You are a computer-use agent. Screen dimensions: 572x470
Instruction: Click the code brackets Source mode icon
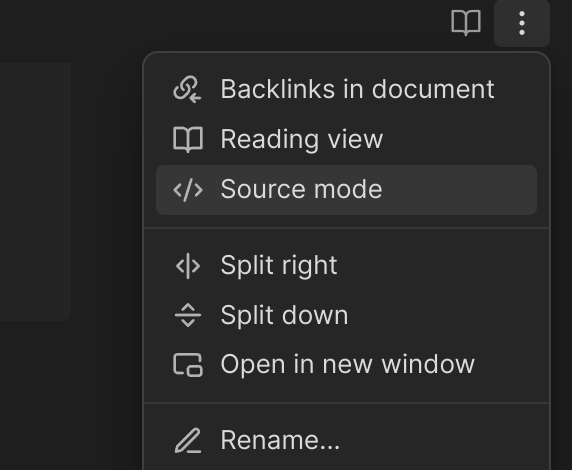click(188, 190)
